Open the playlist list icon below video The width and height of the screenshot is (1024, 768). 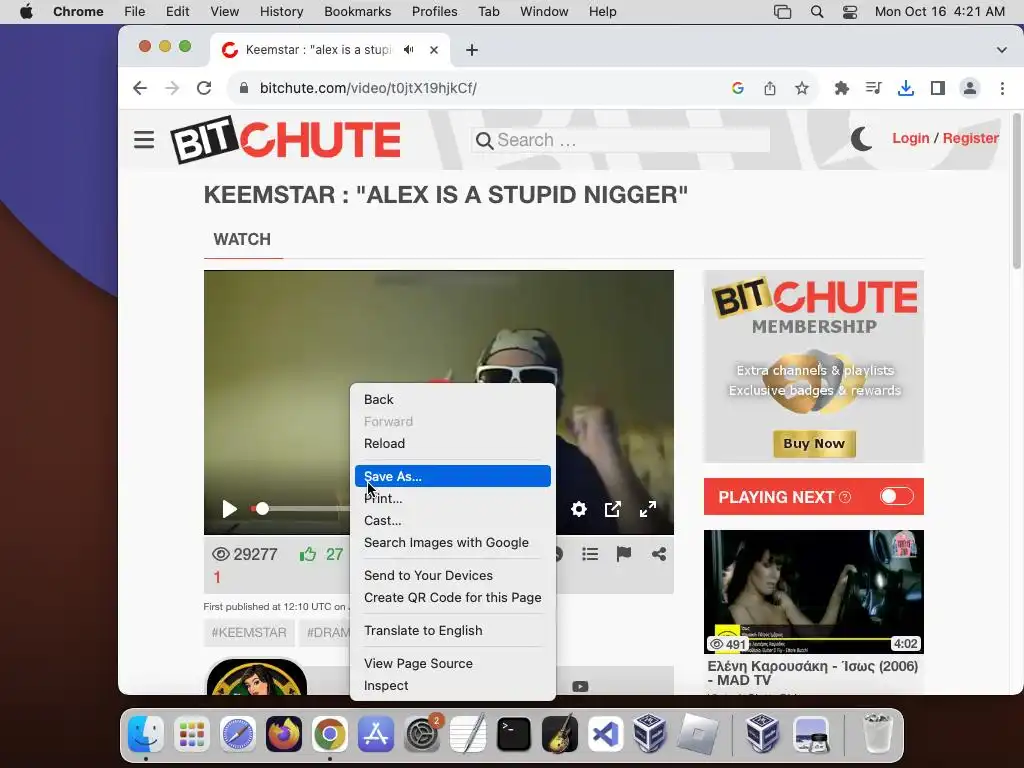click(x=590, y=554)
